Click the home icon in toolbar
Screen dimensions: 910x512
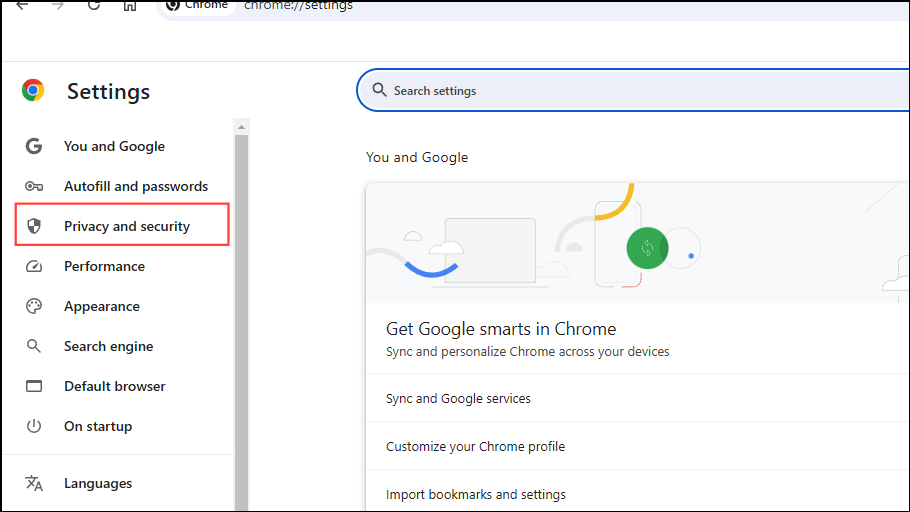point(130,5)
